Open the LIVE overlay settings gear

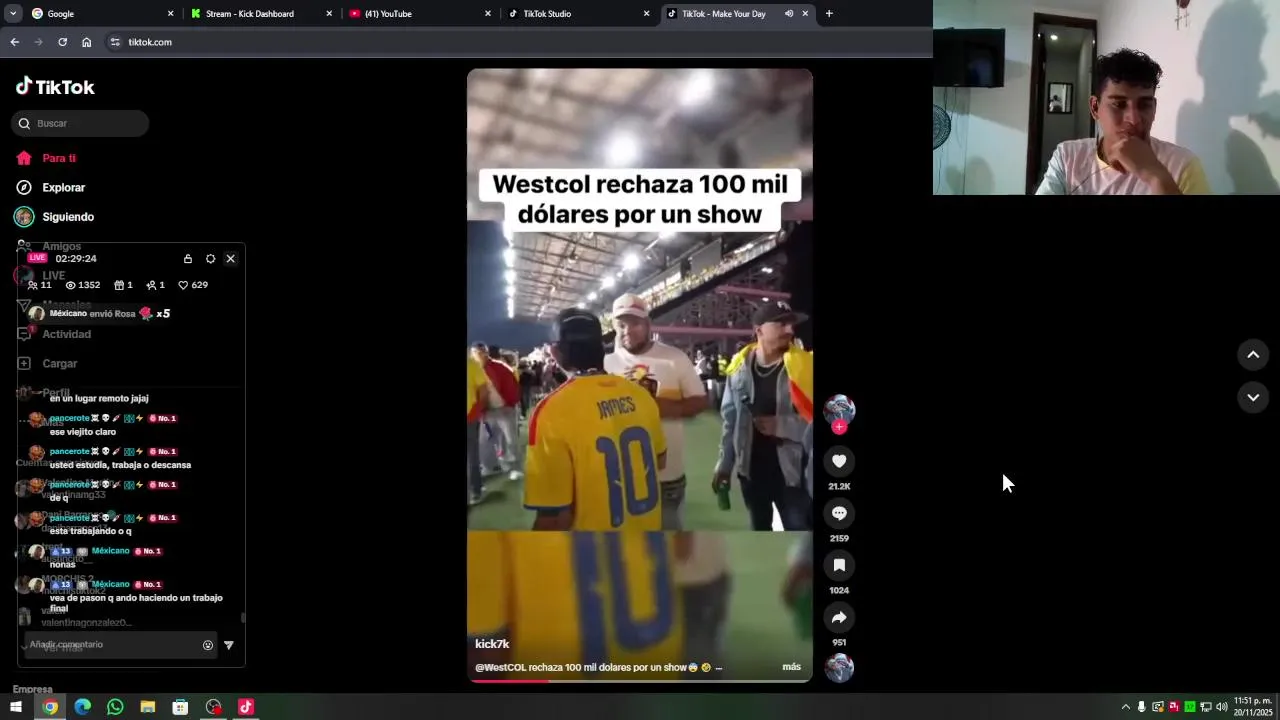pyautogui.click(x=210, y=258)
